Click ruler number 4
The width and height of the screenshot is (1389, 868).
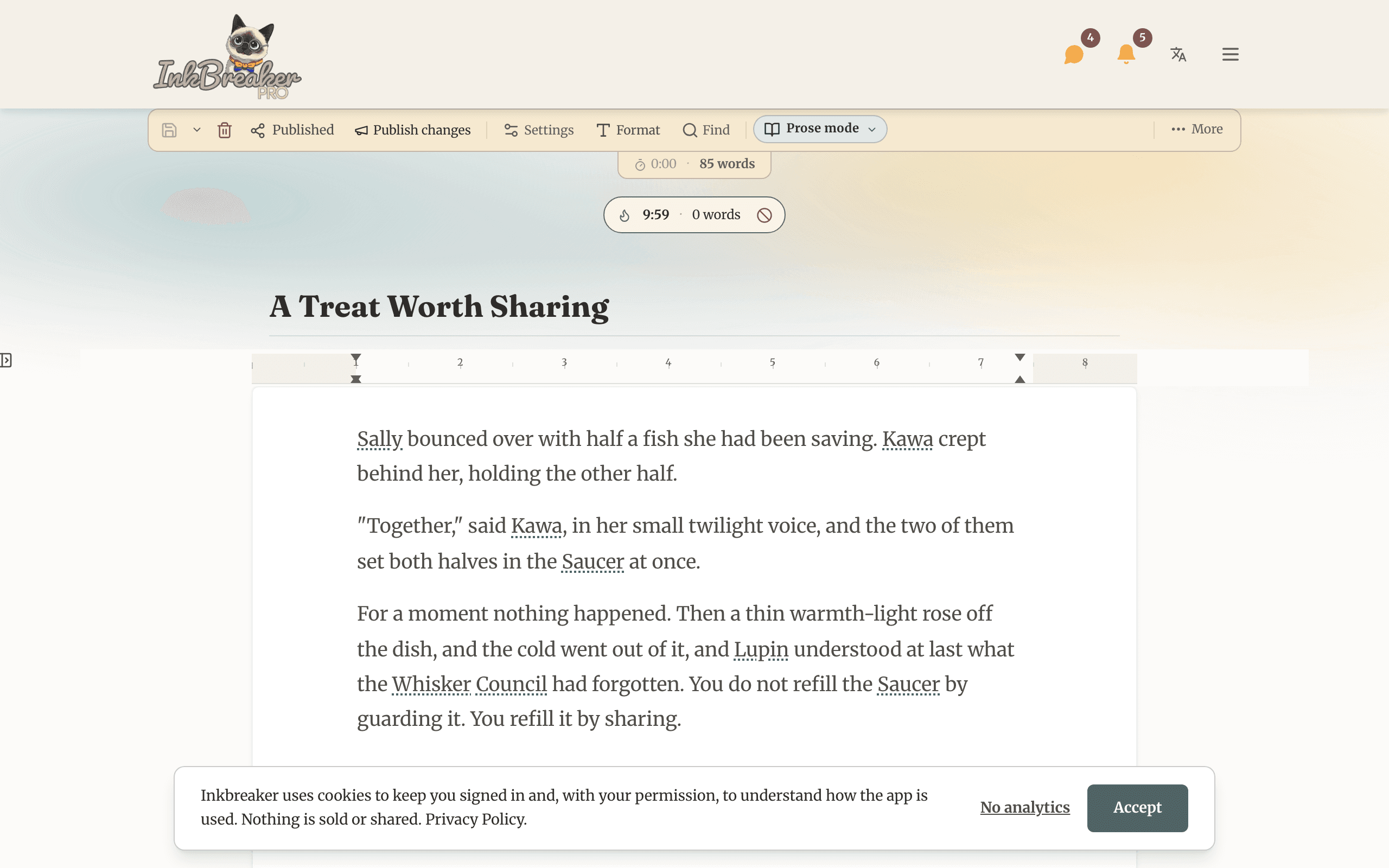668,363
